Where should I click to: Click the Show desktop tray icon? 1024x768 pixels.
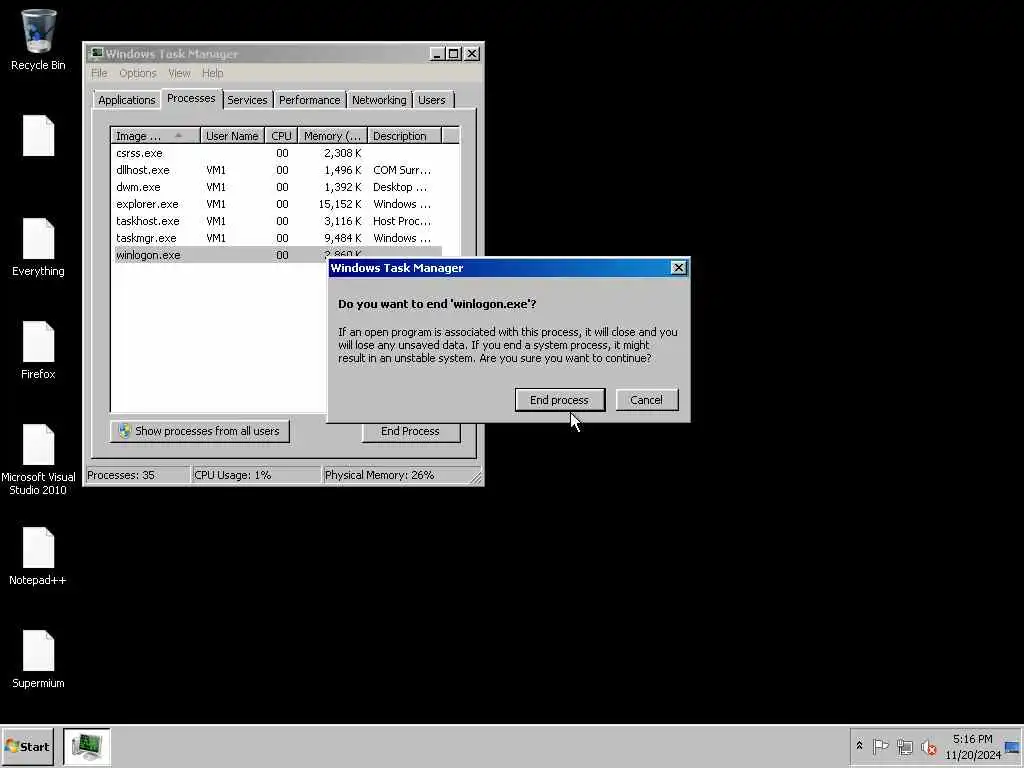[1013, 746]
